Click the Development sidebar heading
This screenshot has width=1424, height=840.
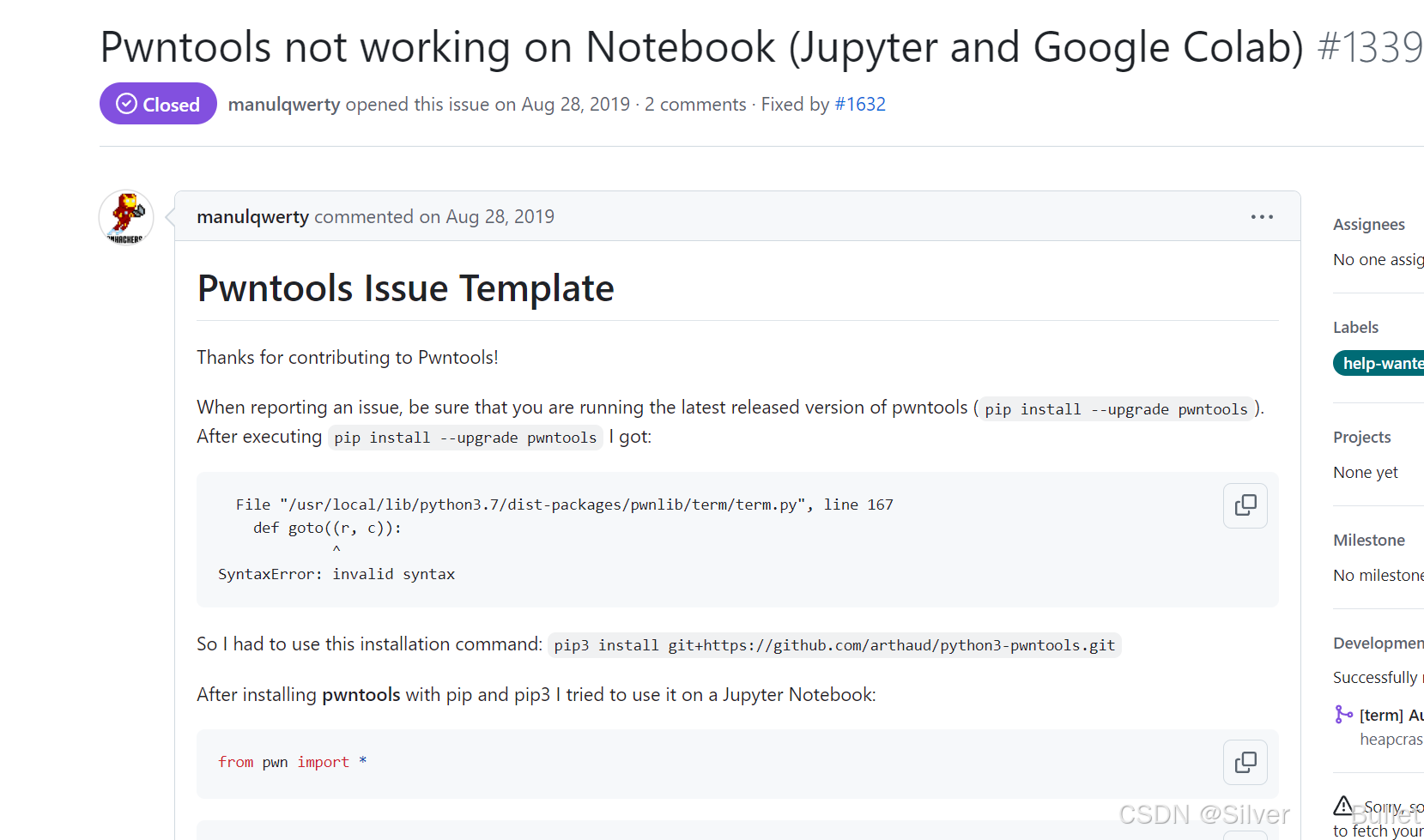(1379, 643)
